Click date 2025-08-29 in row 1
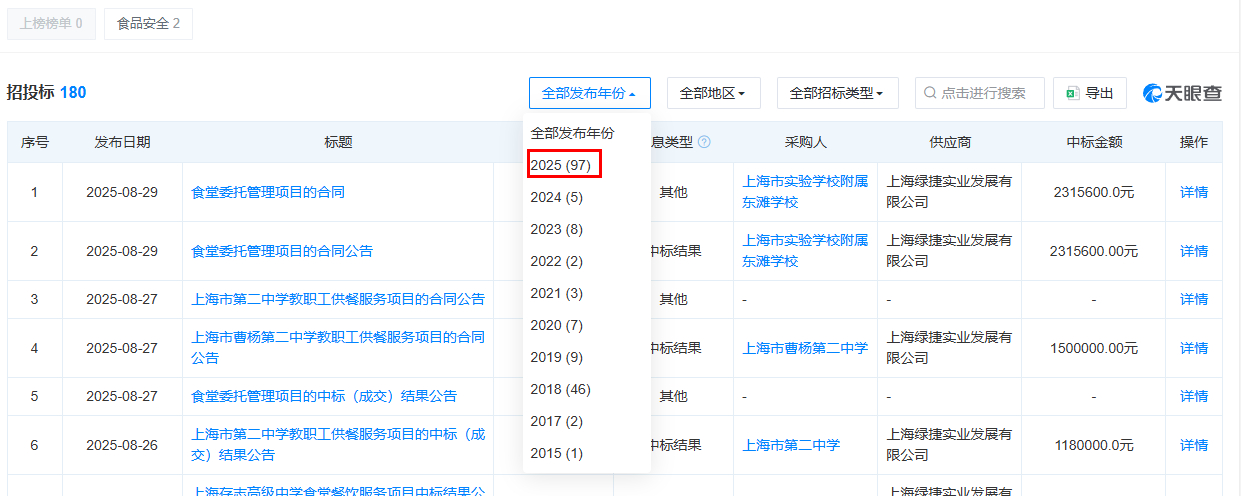 click(x=122, y=192)
